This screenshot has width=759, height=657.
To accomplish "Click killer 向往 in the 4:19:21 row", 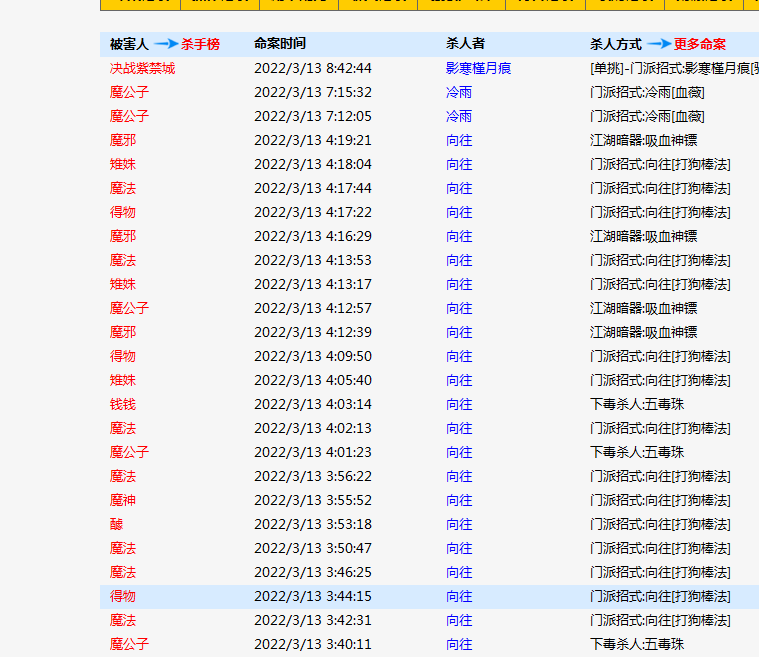I will tap(459, 140).
